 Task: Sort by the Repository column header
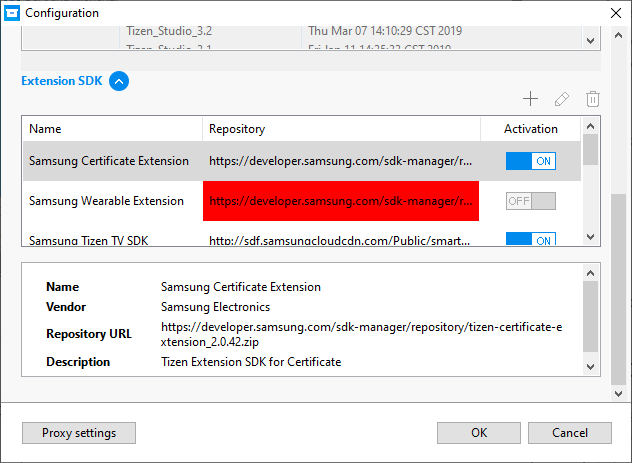pyautogui.click(x=340, y=129)
